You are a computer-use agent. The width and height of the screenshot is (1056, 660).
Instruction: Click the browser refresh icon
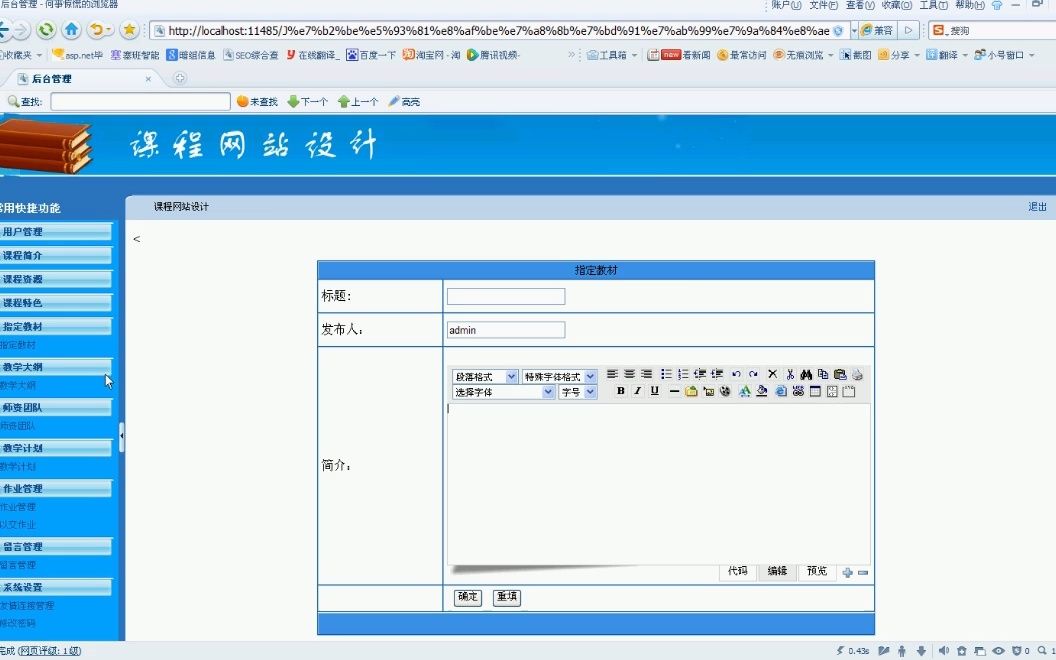[x=45, y=30]
